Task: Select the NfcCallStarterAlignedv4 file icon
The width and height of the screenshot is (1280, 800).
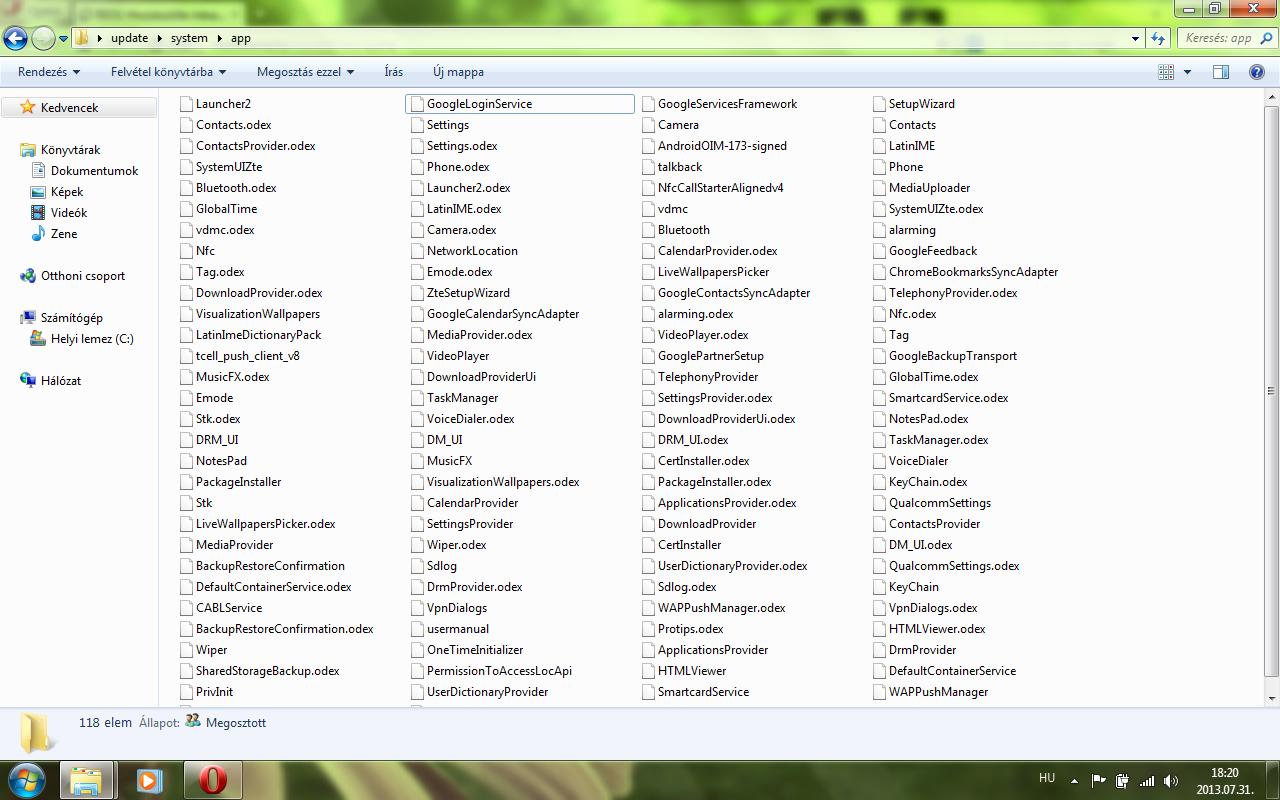Action: pos(648,187)
